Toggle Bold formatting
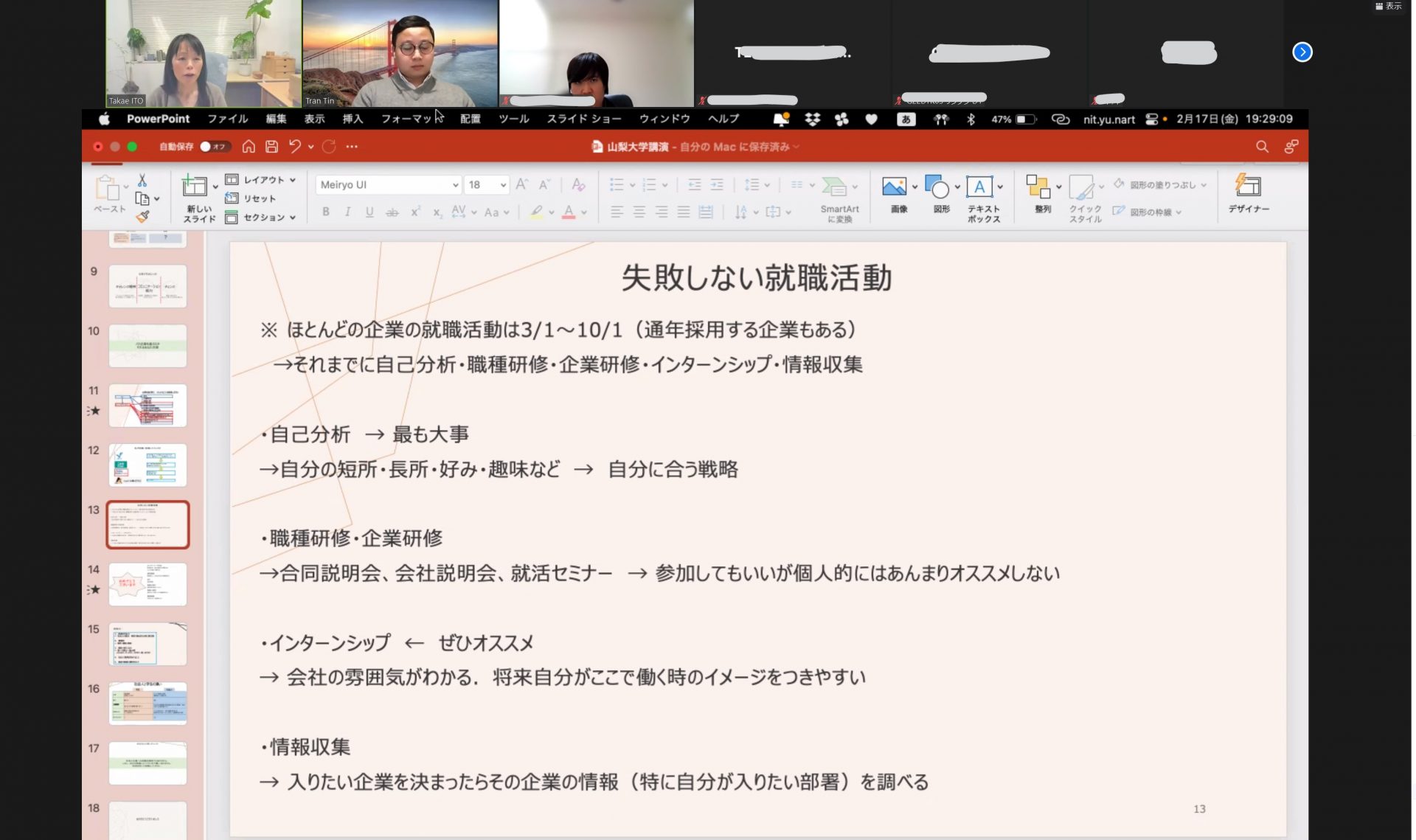1416x840 pixels. pos(326,212)
